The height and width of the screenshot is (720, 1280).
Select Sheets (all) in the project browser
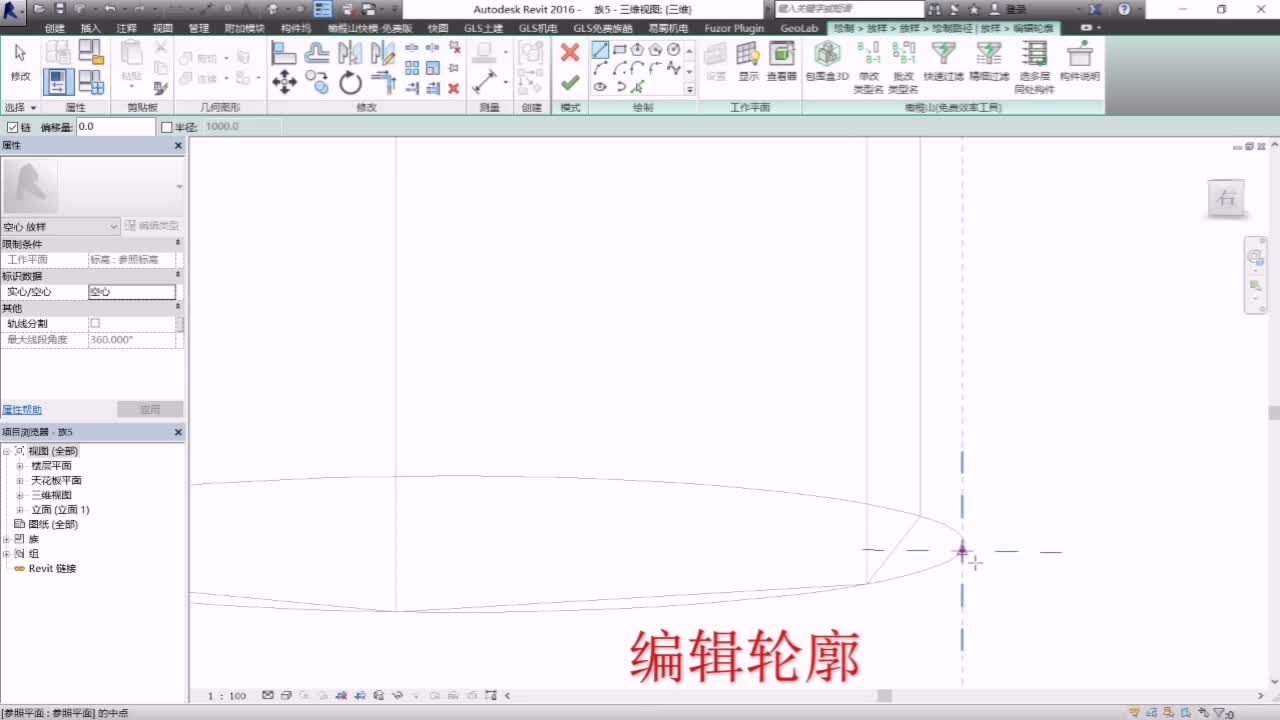pos(53,524)
